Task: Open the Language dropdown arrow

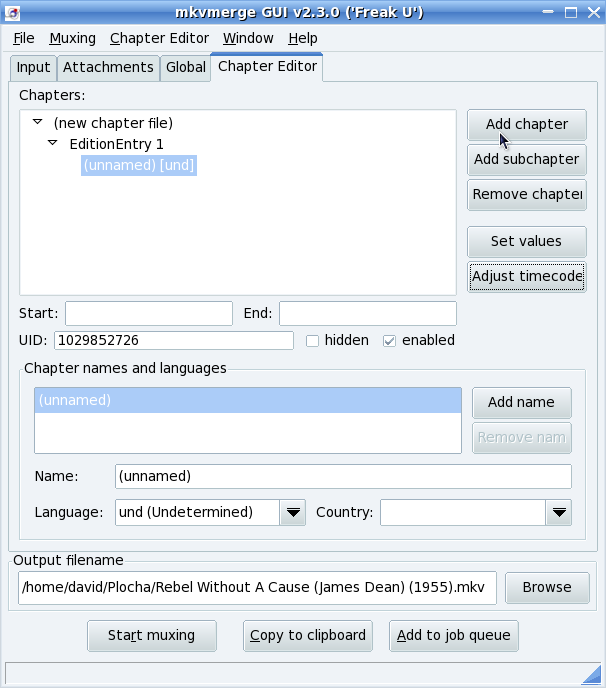Action: pyautogui.click(x=293, y=512)
